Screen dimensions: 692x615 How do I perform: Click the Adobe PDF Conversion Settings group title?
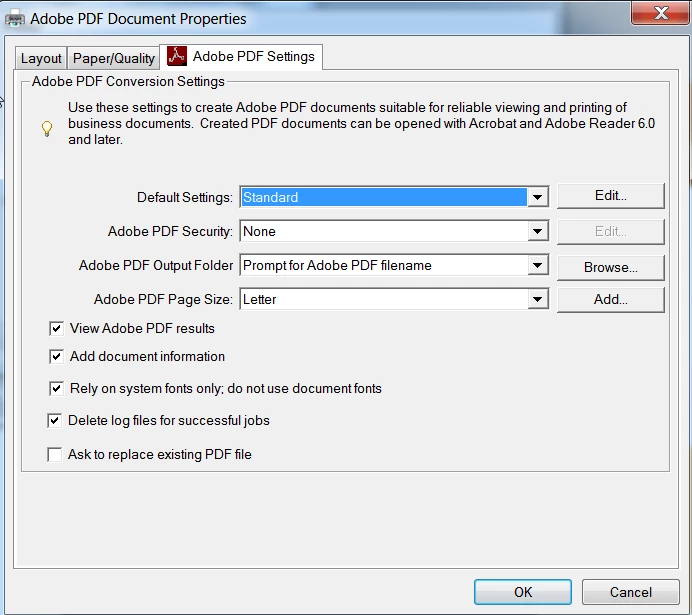(x=128, y=82)
